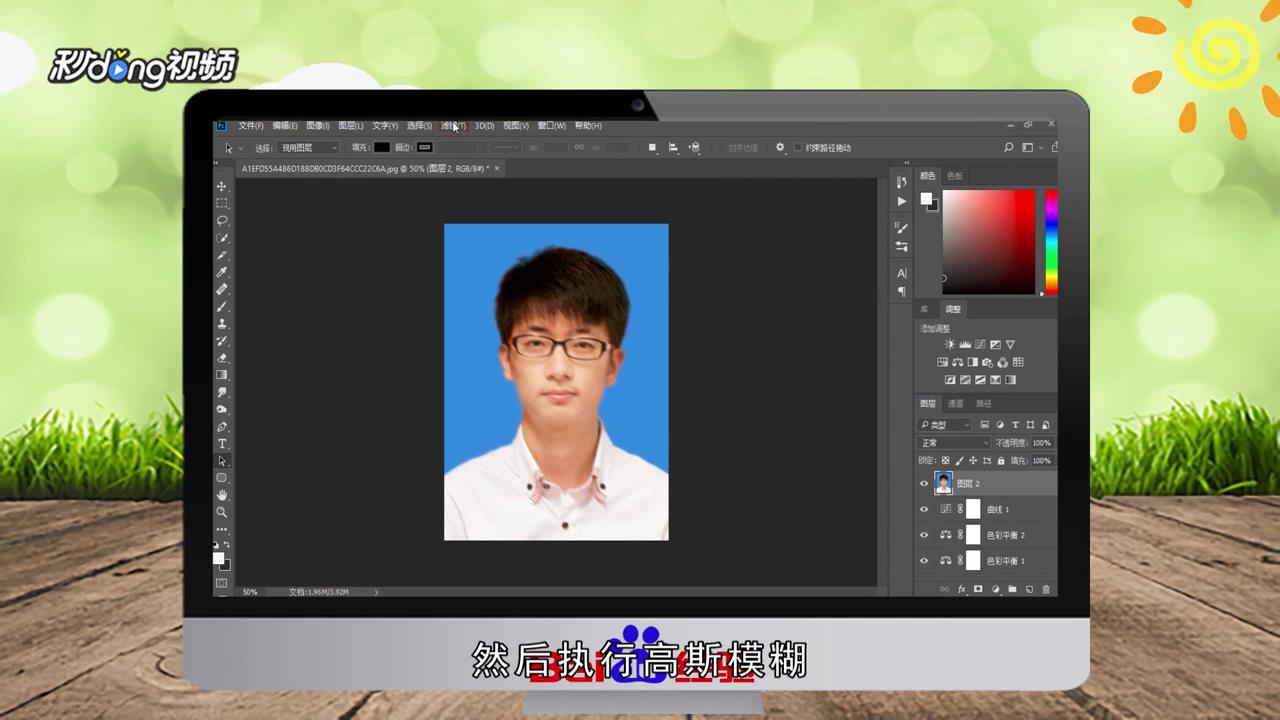Open the Brush settings panel icon
This screenshot has width=1280, height=720.
(901, 228)
